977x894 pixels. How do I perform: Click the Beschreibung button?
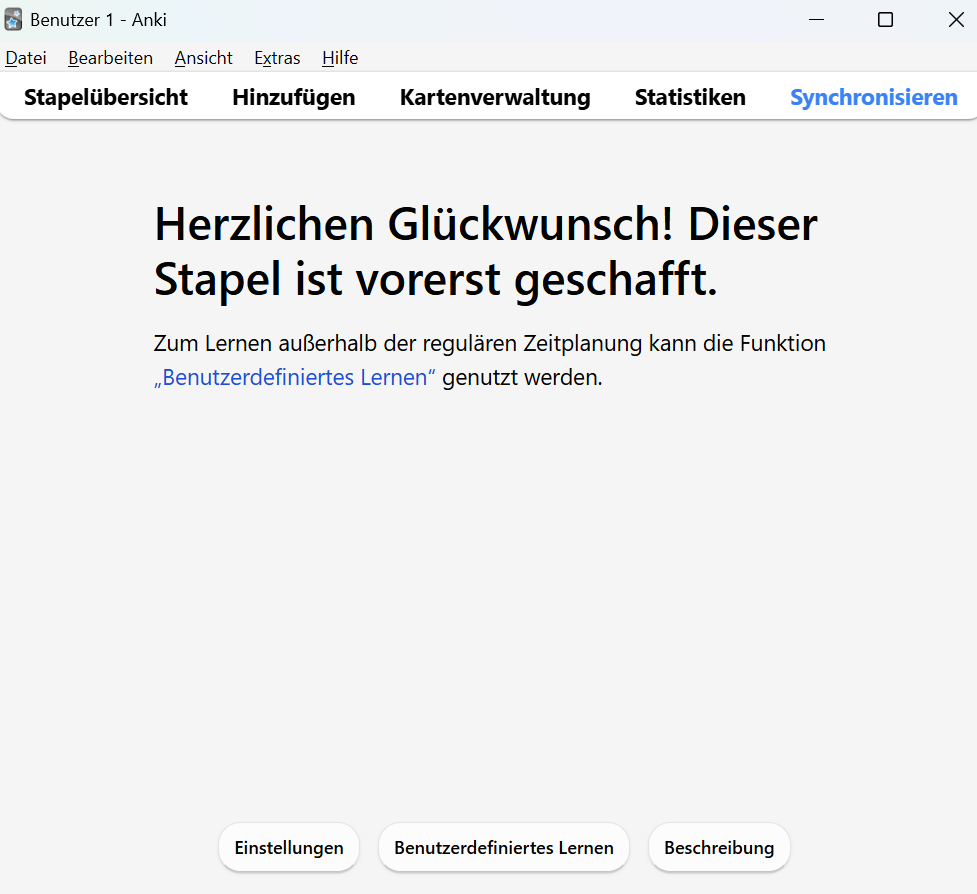(719, 847)
